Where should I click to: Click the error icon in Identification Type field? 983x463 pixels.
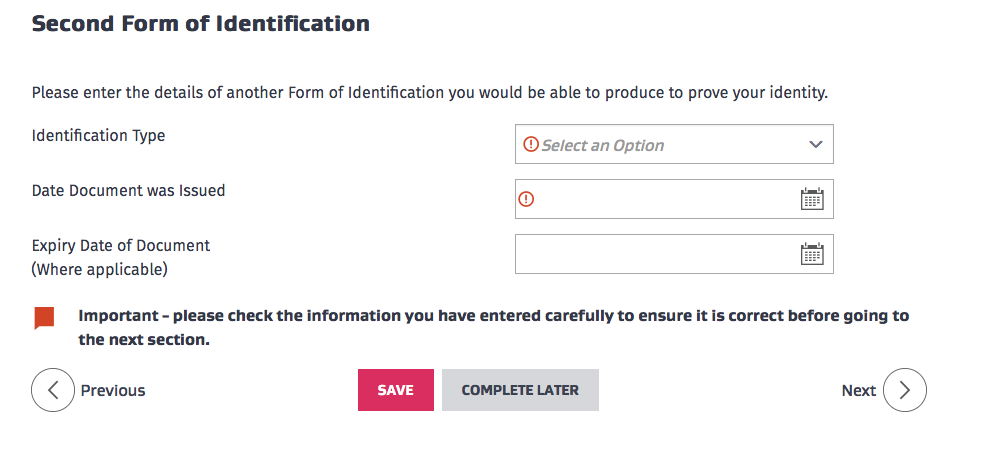[531, 145]
